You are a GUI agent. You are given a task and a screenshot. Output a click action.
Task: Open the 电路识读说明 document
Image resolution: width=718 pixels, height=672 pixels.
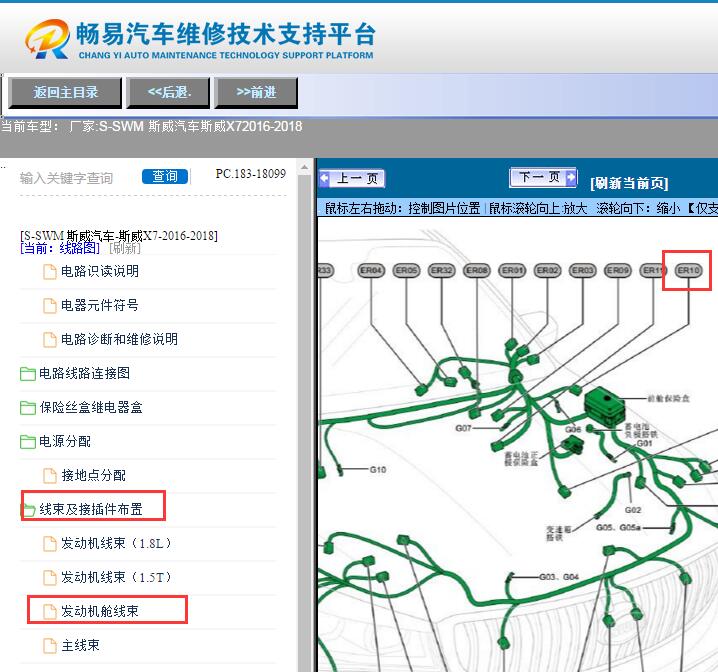tap(100, 271)
